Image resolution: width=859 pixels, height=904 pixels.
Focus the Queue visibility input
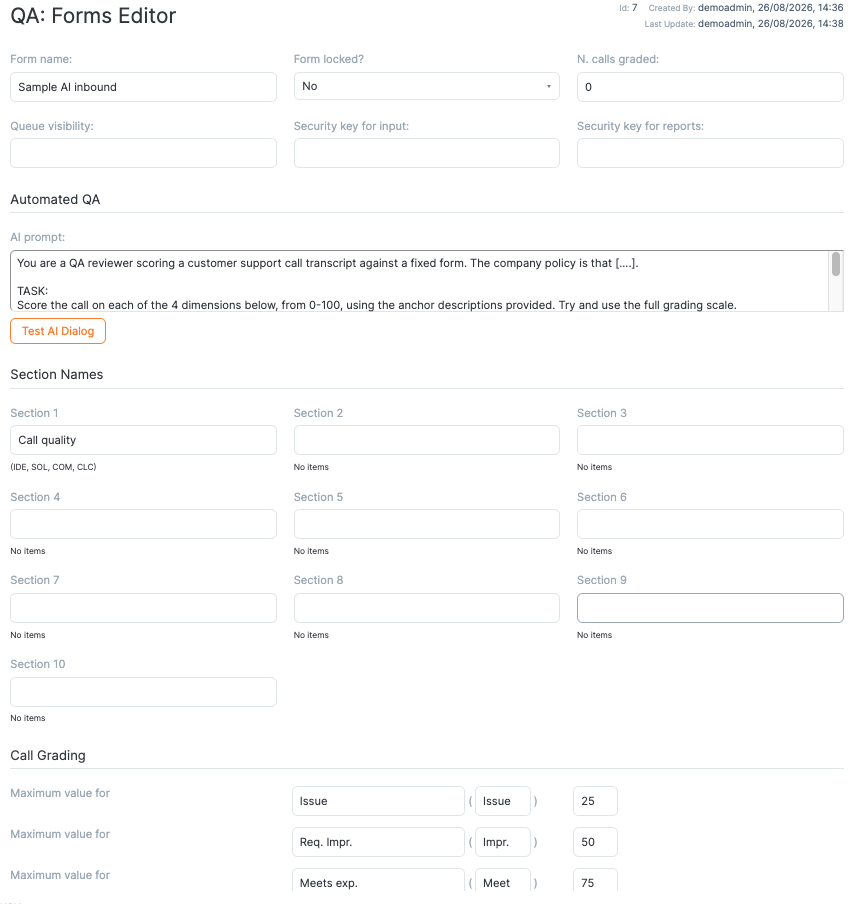pos(143,153)
